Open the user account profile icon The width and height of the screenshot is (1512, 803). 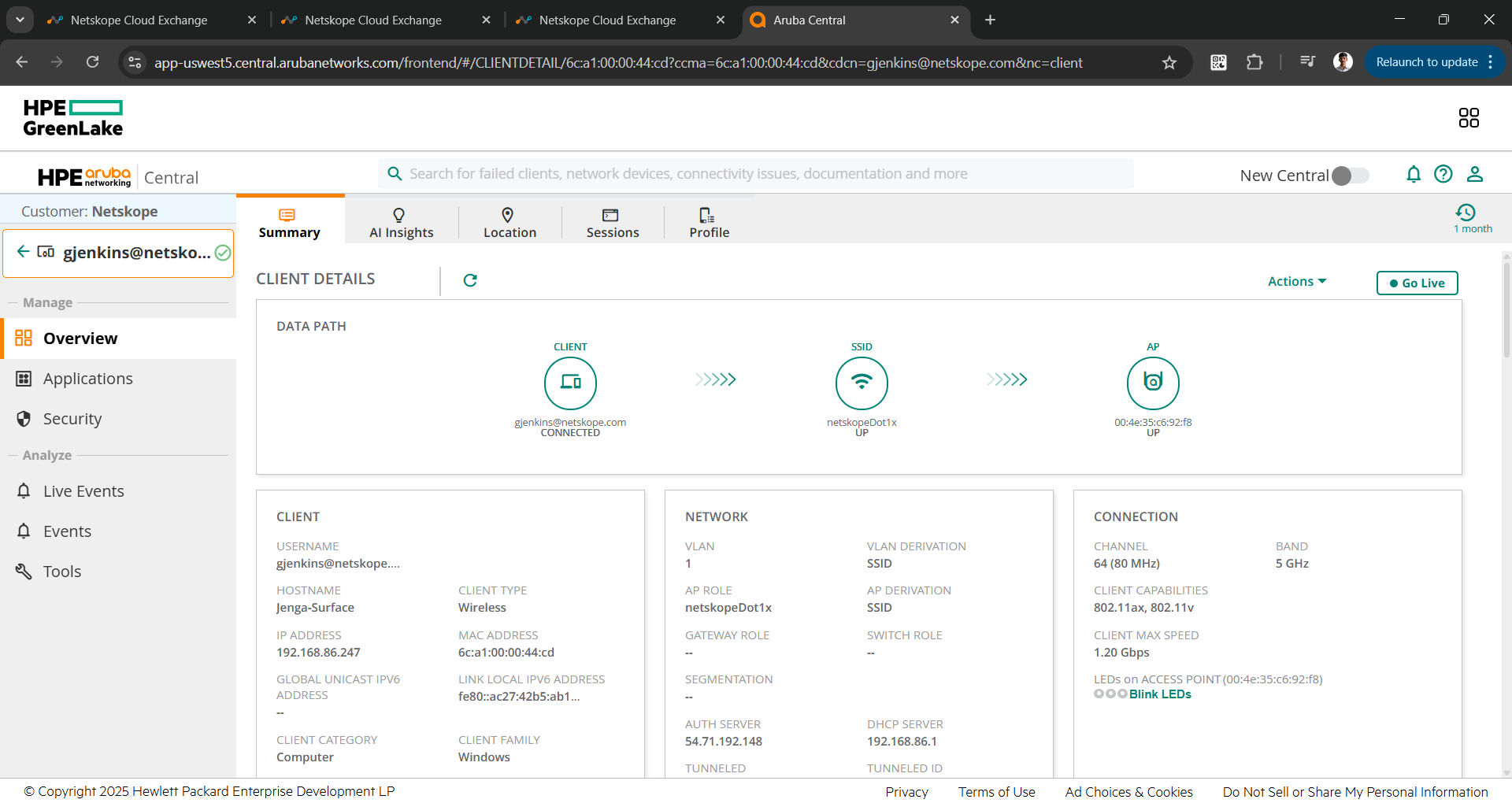[1475, 174]
